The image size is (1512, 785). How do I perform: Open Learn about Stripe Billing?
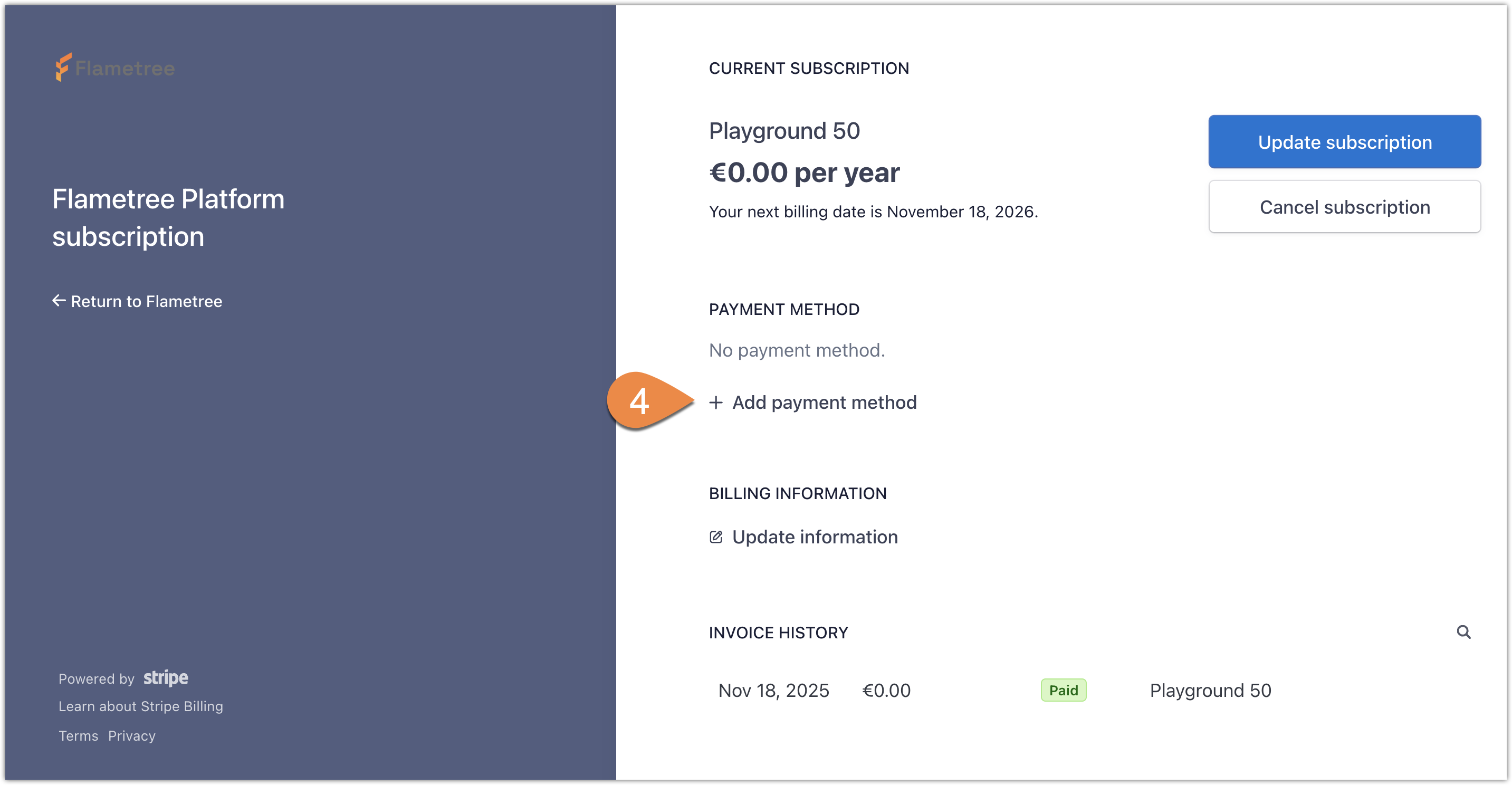[x=141, y=706]
